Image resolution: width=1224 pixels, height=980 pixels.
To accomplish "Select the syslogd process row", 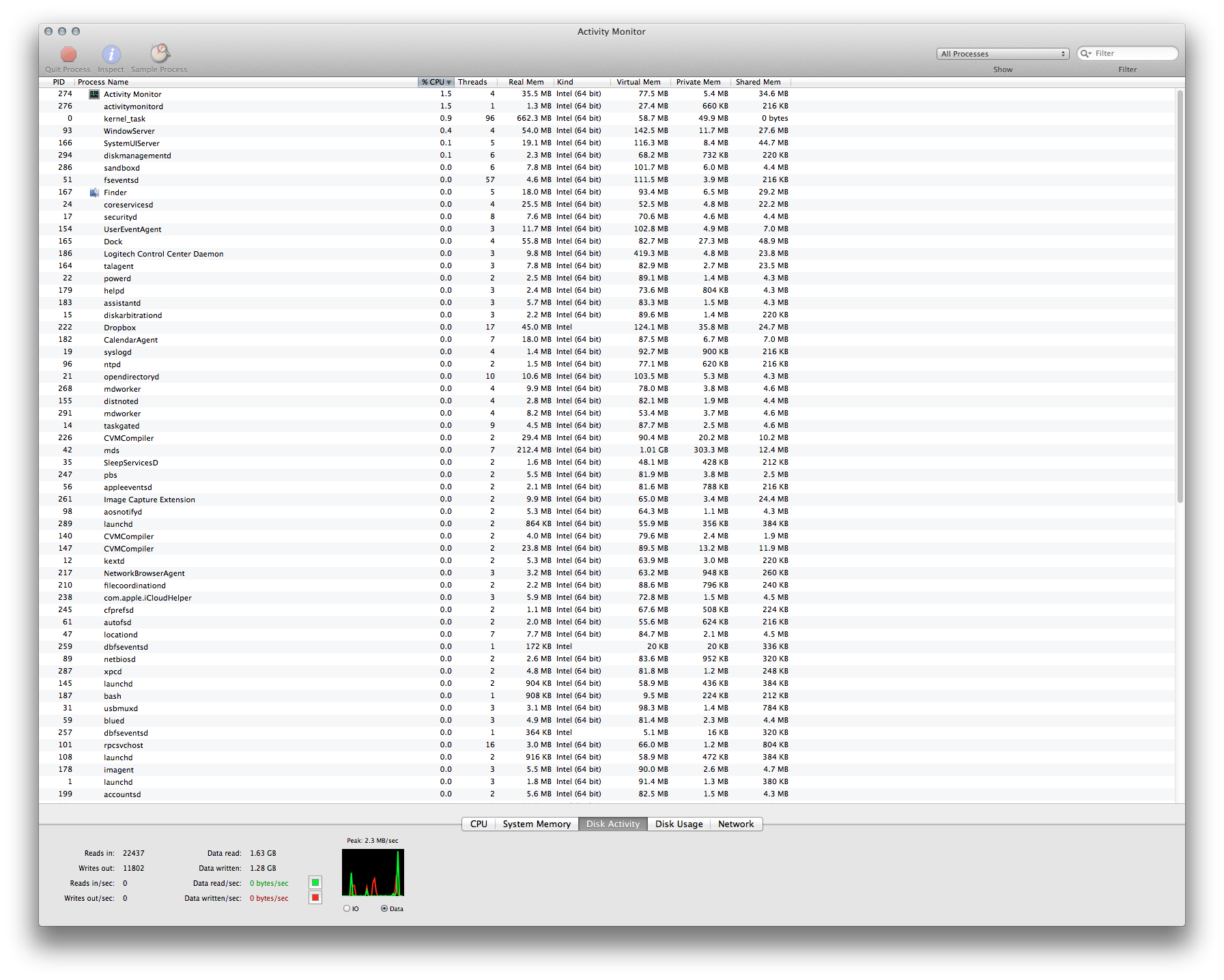I will click(608, 352).
